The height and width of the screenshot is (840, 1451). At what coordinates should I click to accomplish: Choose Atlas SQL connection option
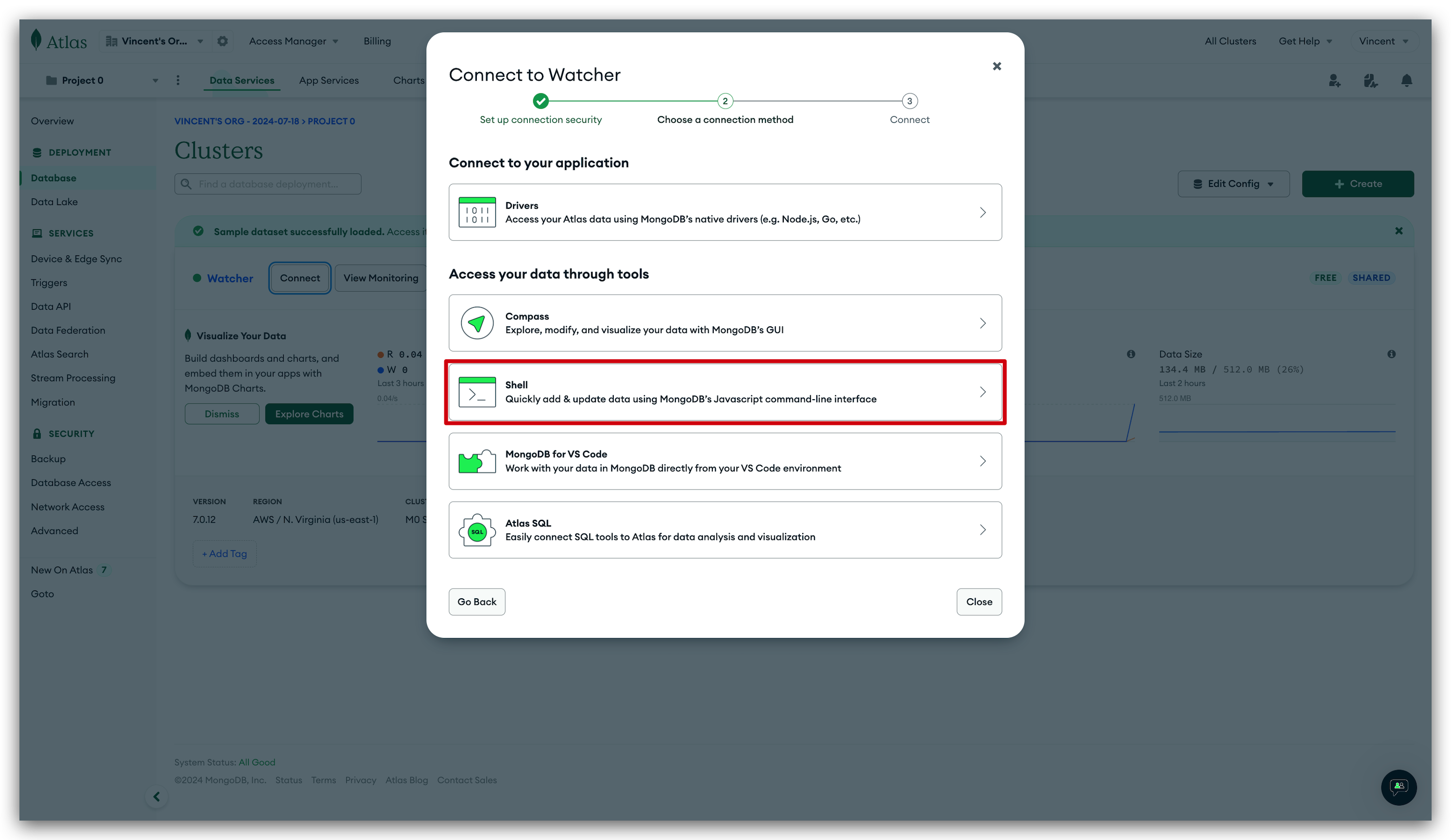point(725,530)
